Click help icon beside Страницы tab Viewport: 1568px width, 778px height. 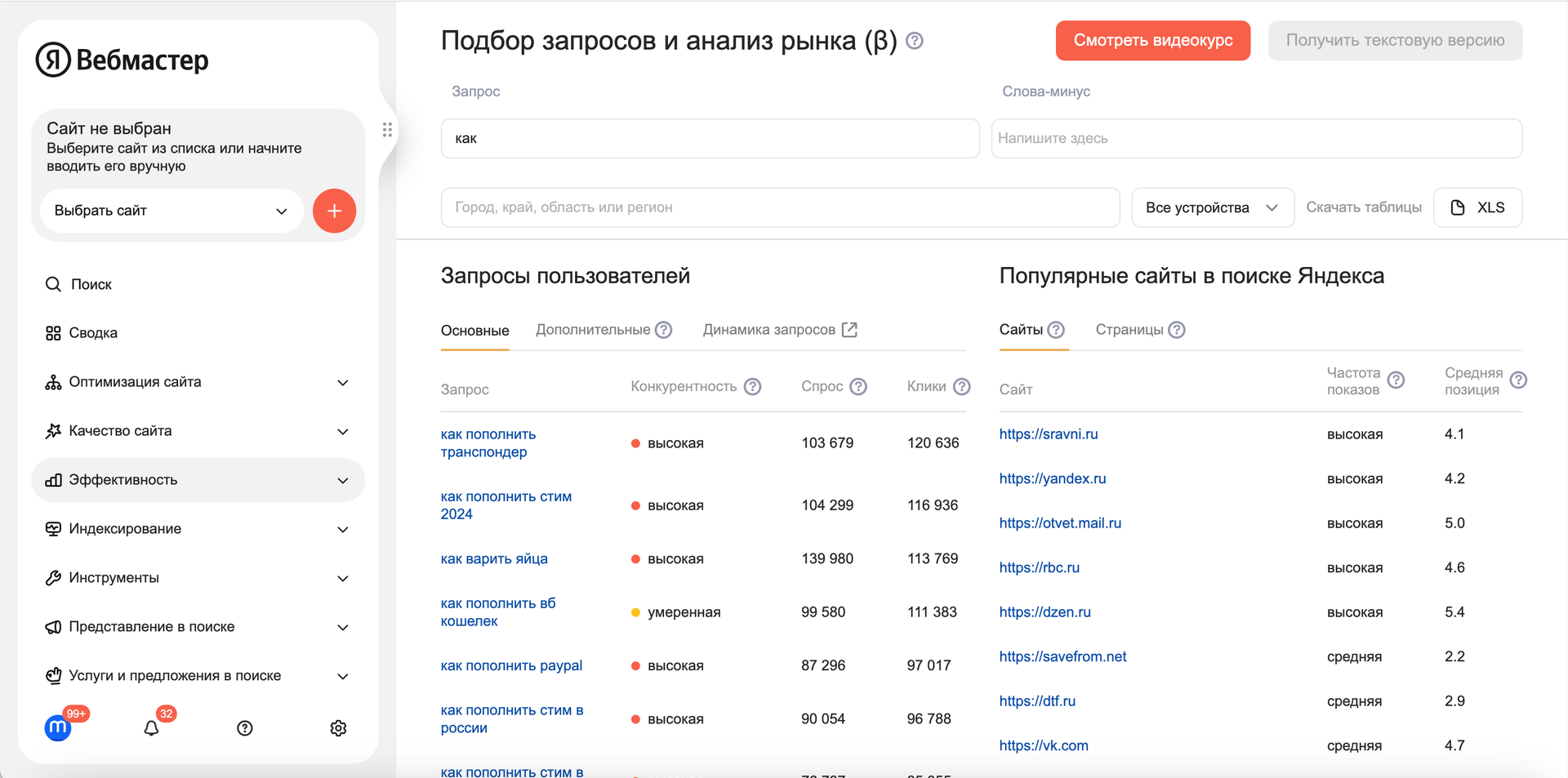1177,330
